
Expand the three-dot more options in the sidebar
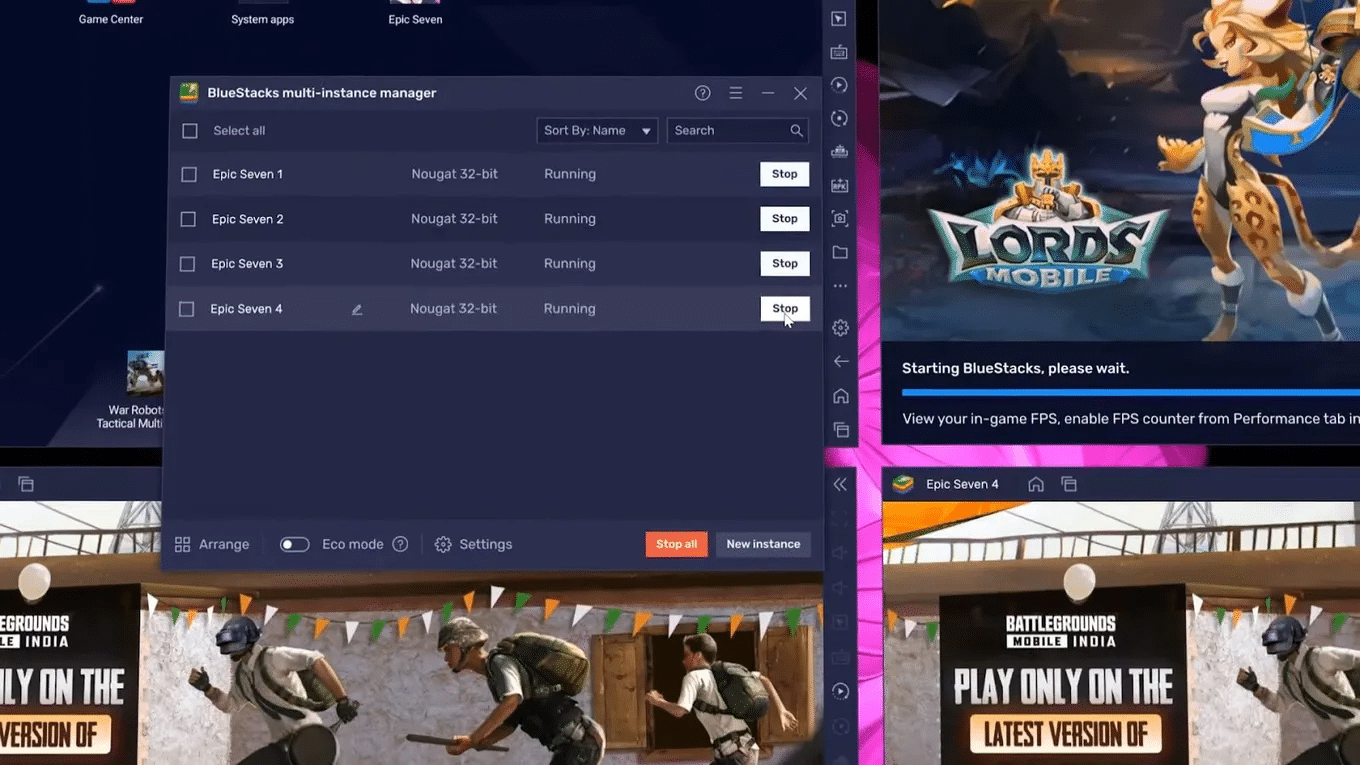point(839,284)
